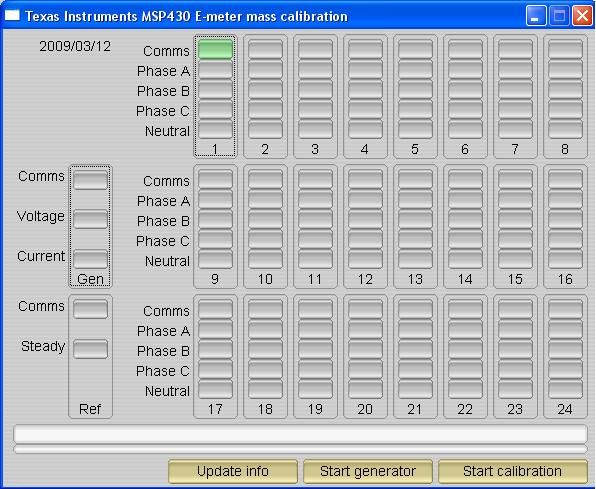Toggle Phase A indicator of meter 2
596x489 pixels.
tap(265, 70)
